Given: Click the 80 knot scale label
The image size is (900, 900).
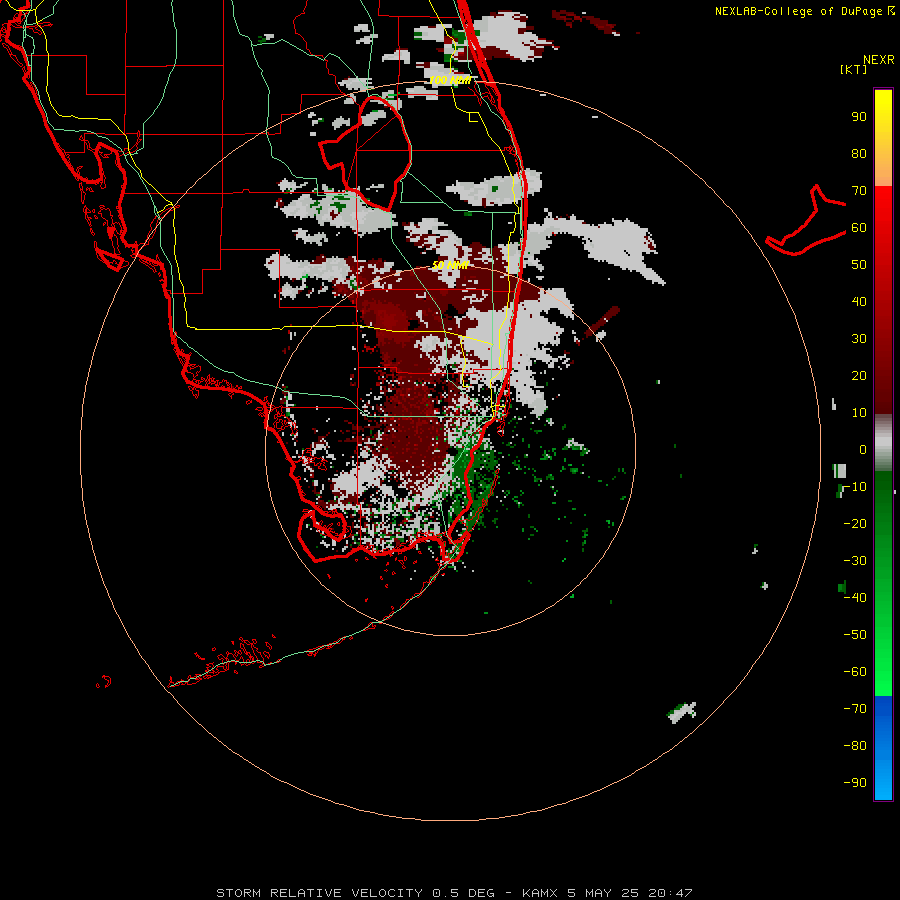Looking at the screenshot, I should (859, 154).
